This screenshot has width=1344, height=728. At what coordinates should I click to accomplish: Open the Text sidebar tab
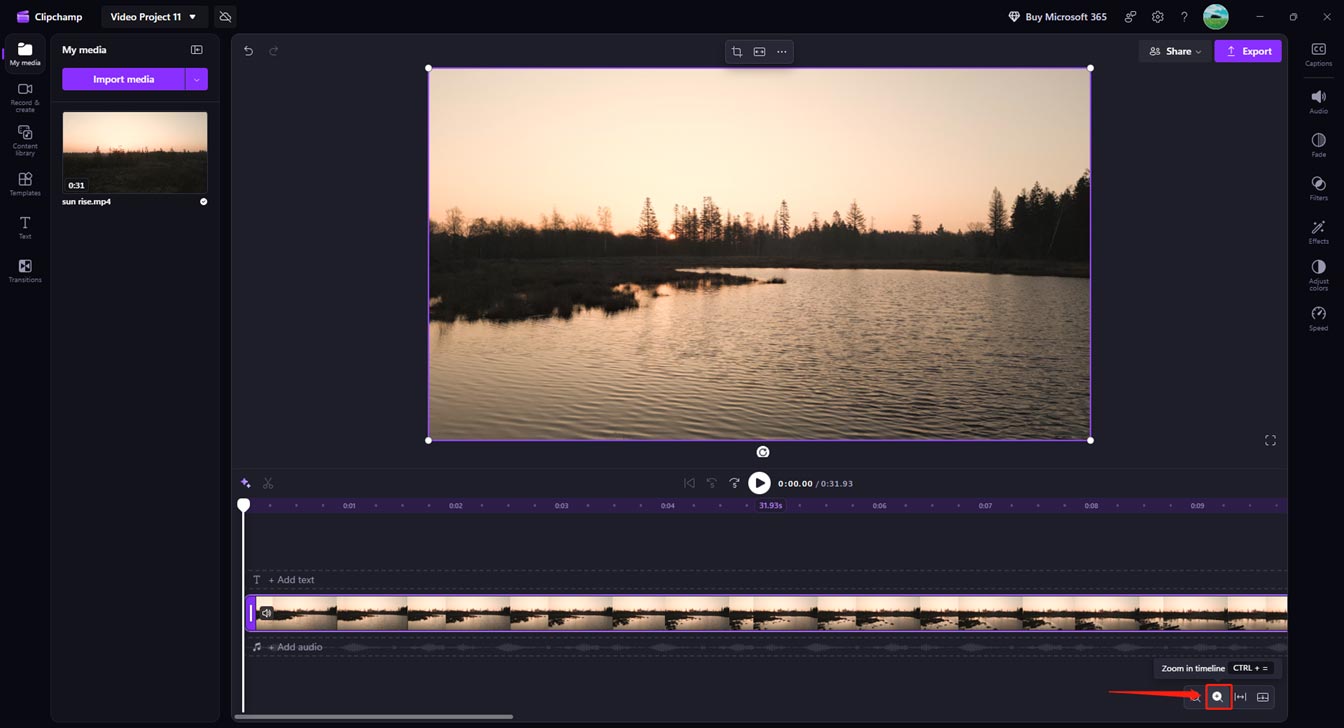coord(25,227)
